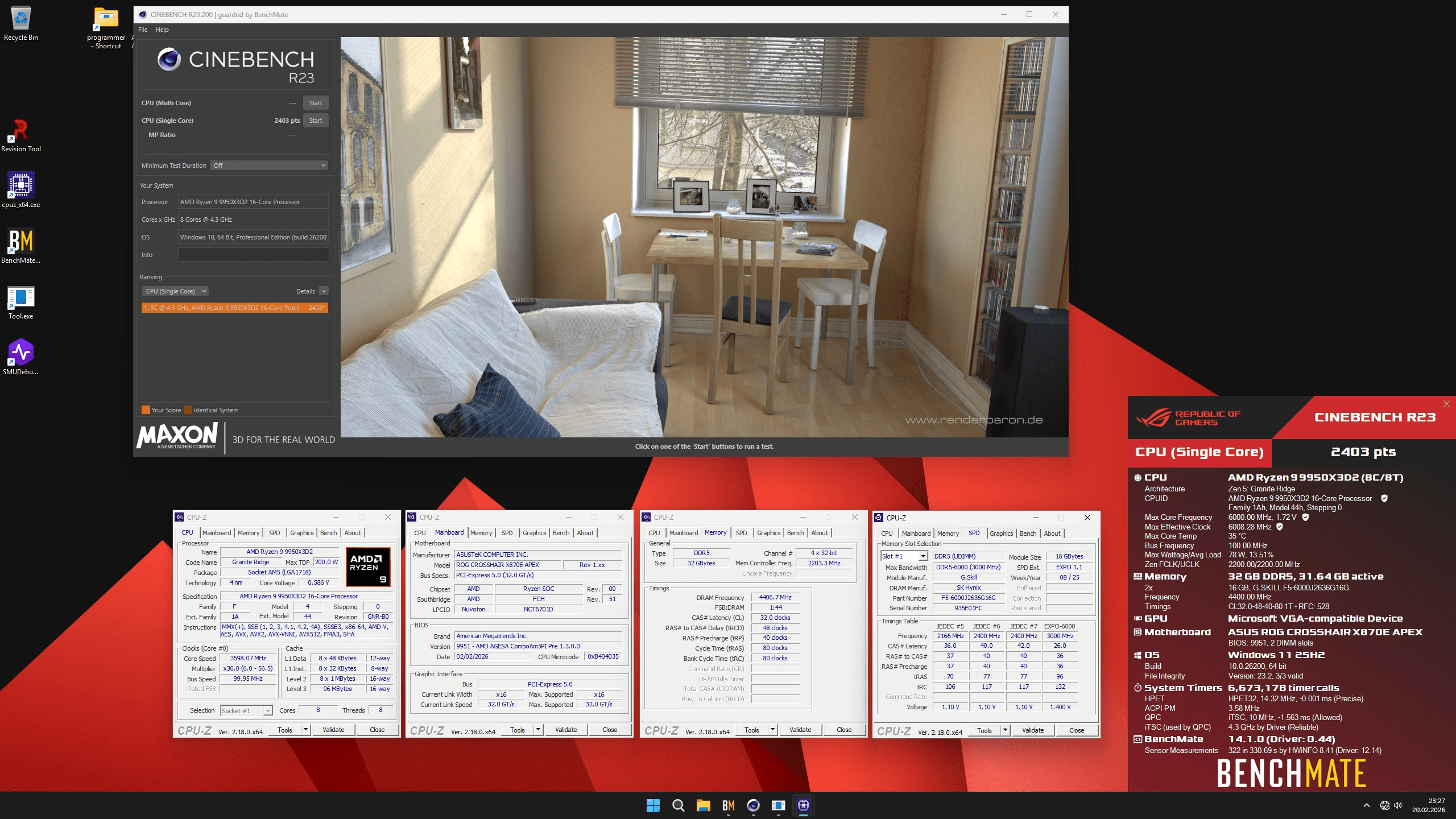
Task: Open CPU tab in CPU-Z SPD-tab window
Action: tap(887, 533)
